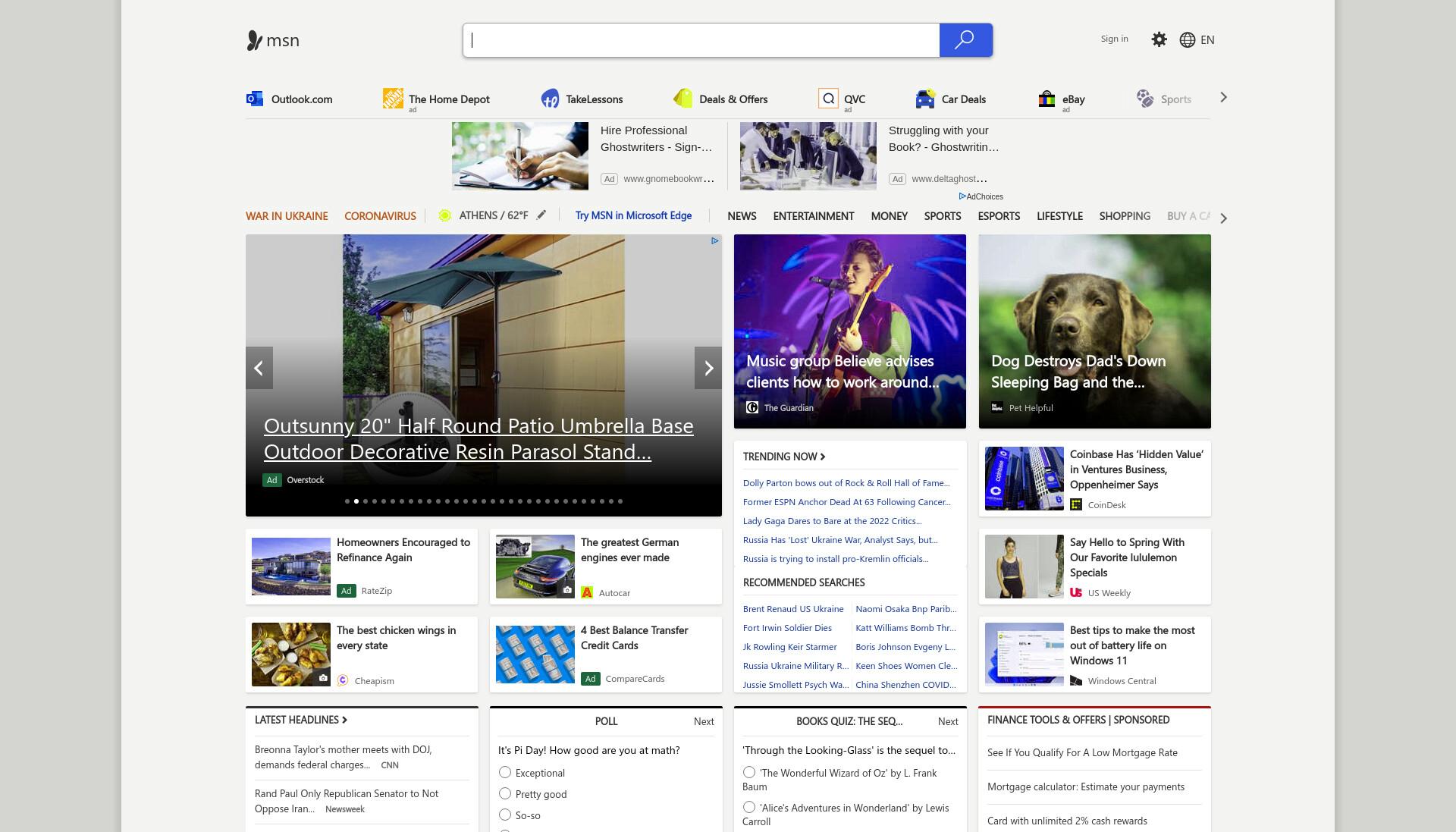Select the Pretty good poll option
Viewport: 1456px width, 832px height.
(x=505, y=793)
